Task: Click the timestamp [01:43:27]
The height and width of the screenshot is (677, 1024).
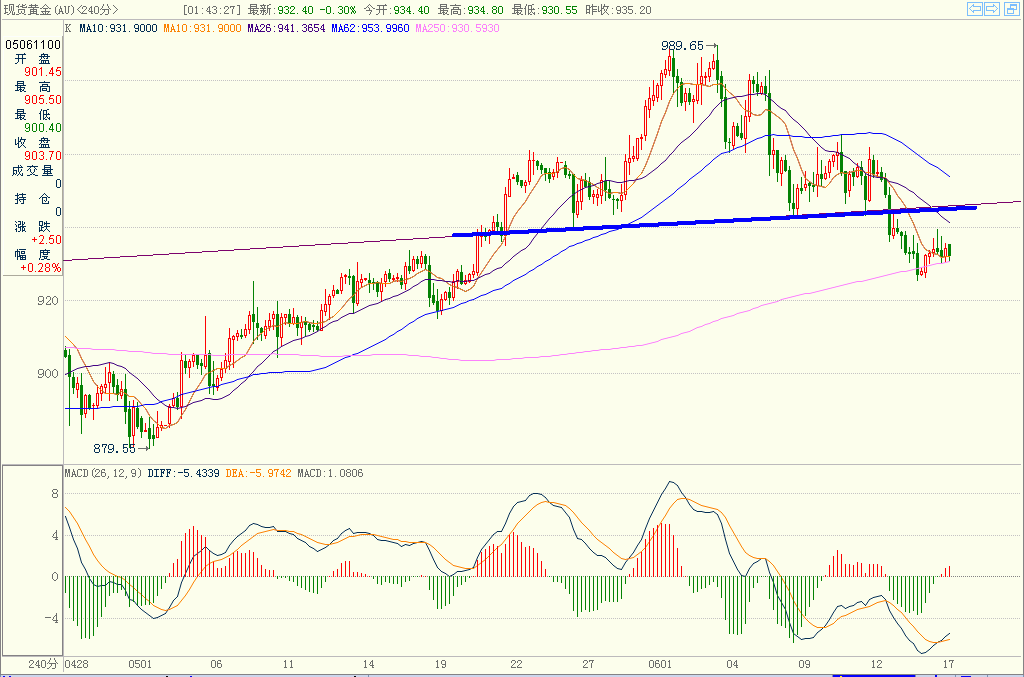Action: pyautogui.click(x=212, y=10)
